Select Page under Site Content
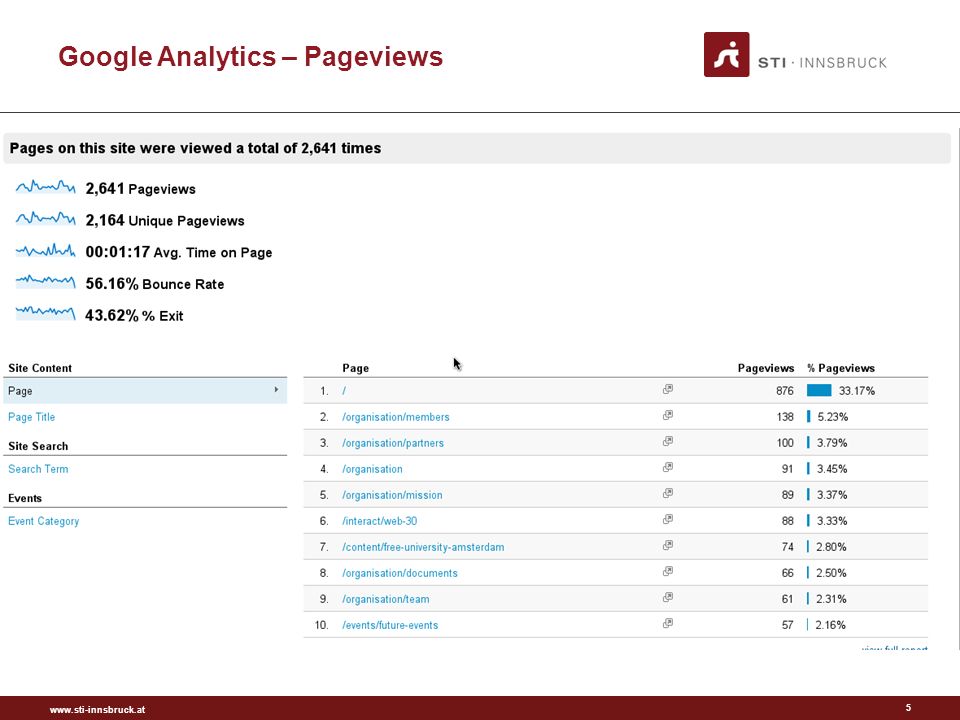Viewport: 960px width, 720px height. pyautogui.click(x=145, y=391)
